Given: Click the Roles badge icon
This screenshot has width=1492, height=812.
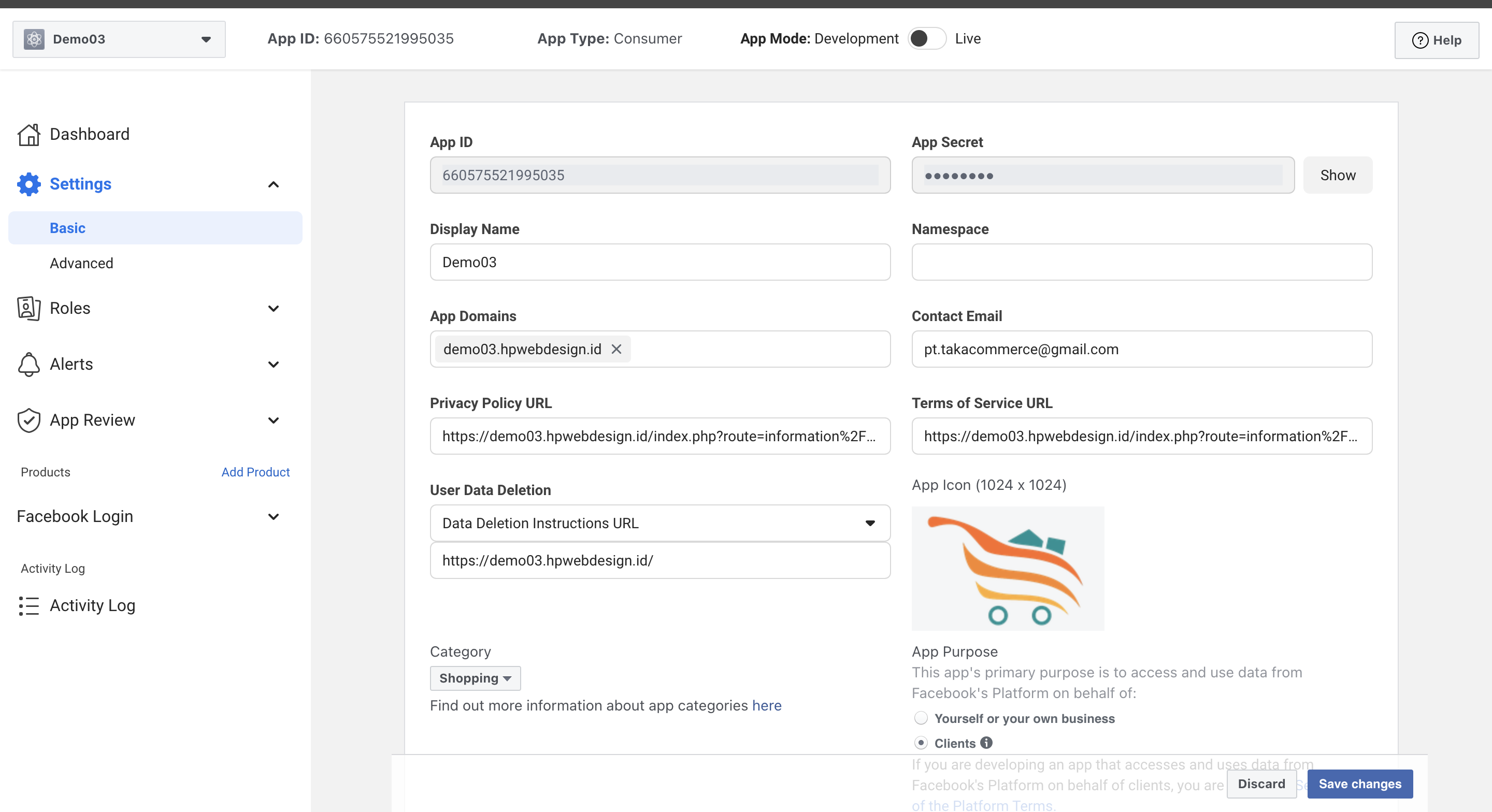Looking at the screenshot, I should 28,308.
